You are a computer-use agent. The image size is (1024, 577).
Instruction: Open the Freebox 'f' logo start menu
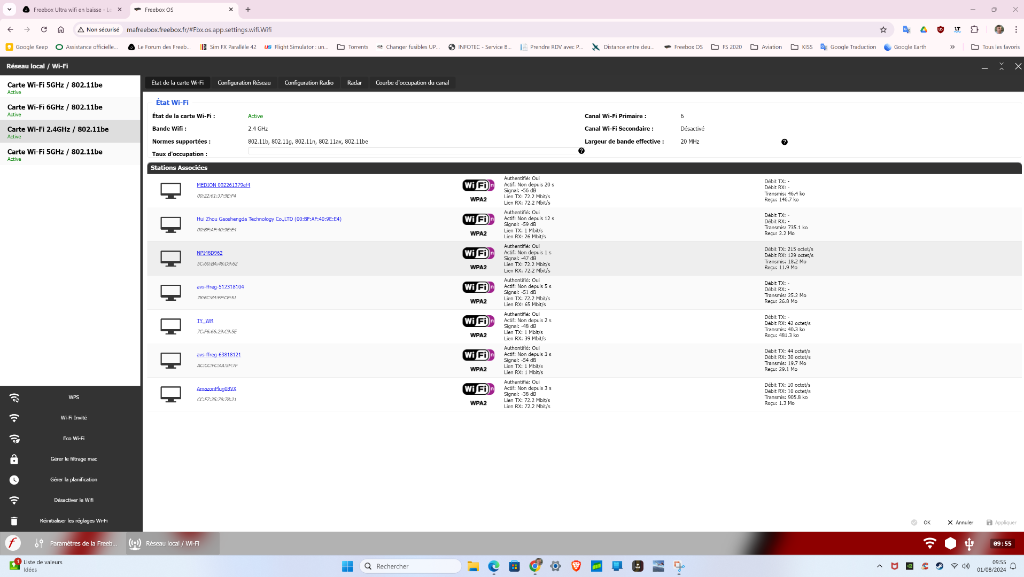coord(13,543)
